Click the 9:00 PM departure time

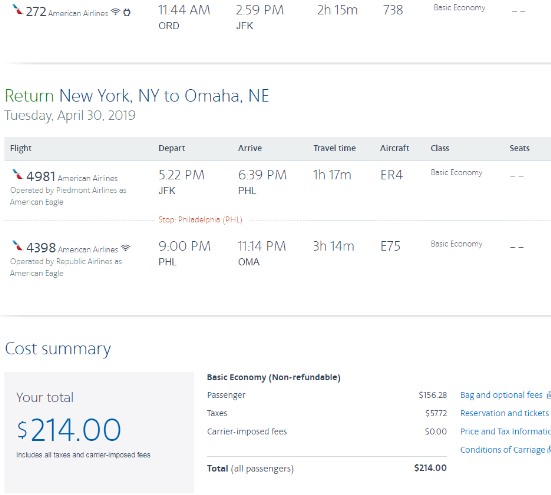pos(184,246)
